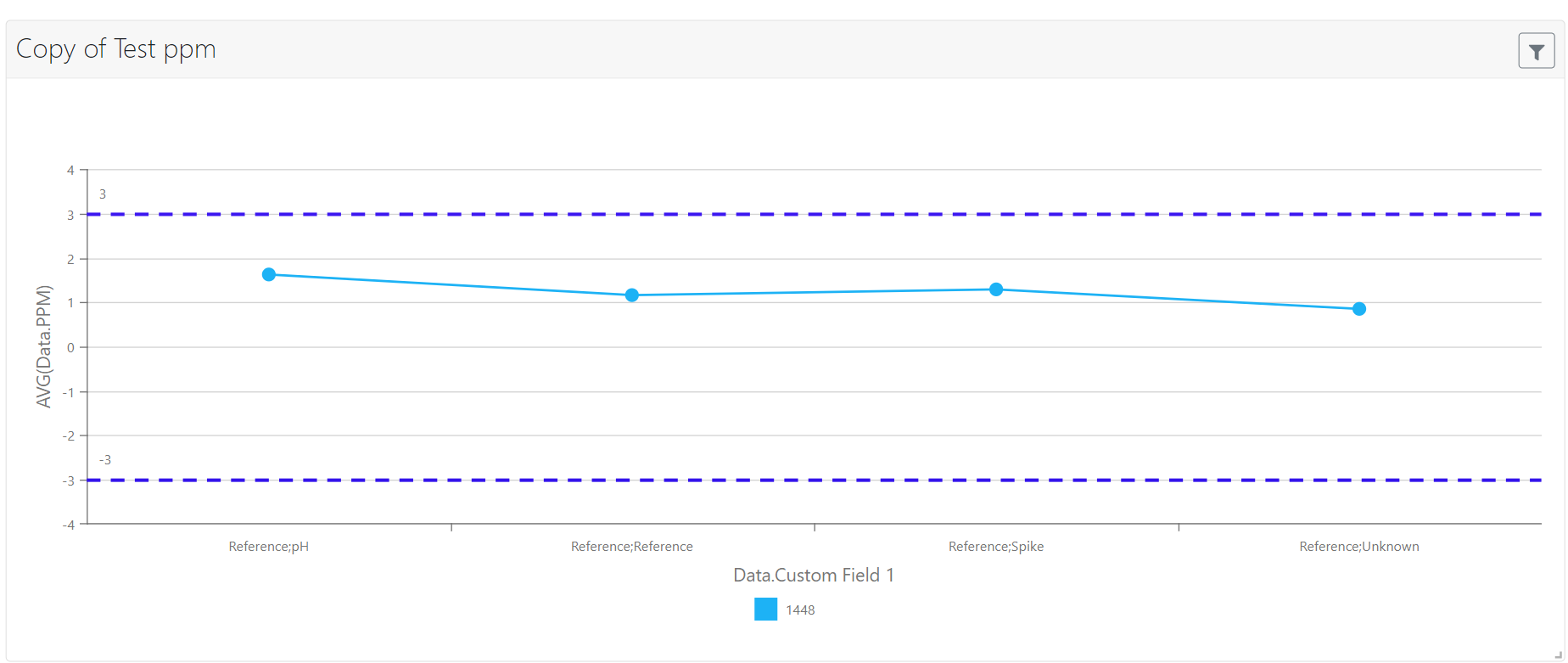The image size is (1568, 663).
Task: Open the filter icon button
Action: 1536,51
